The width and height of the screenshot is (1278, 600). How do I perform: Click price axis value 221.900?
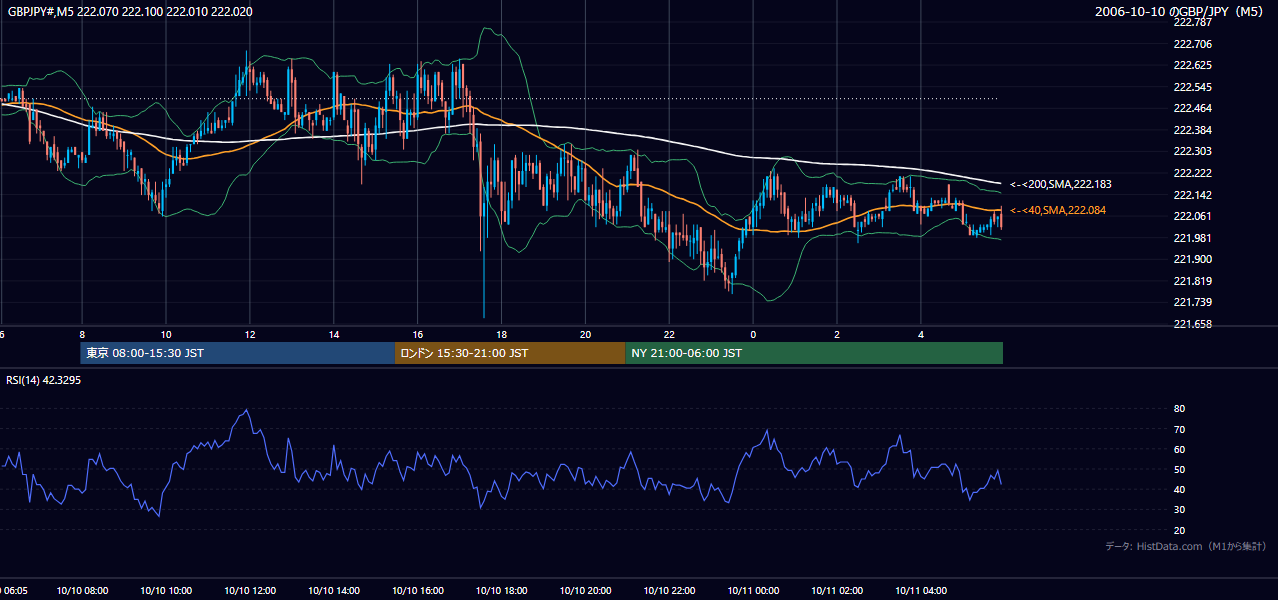tap(1192, 259)
